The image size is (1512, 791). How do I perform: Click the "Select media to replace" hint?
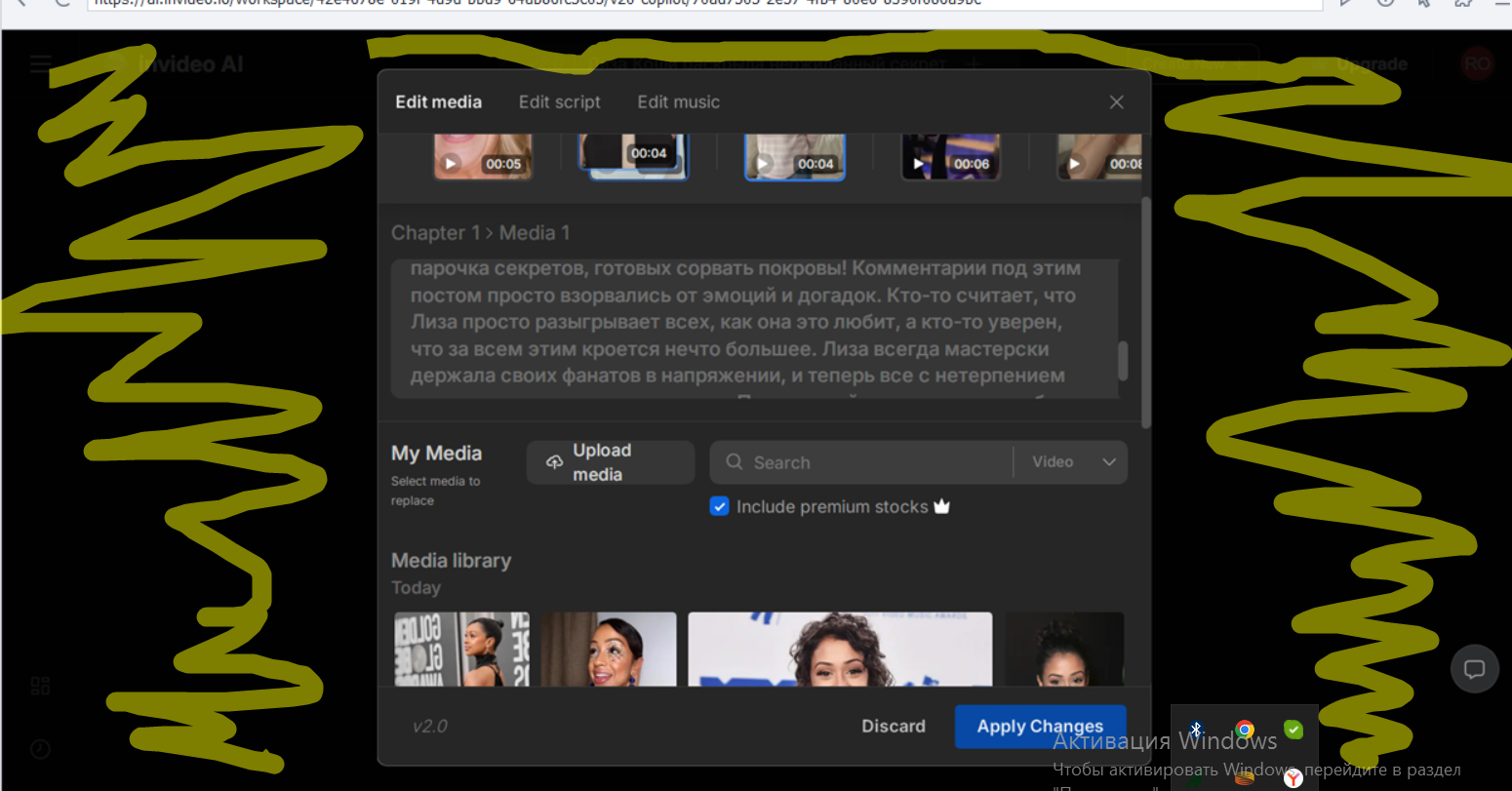[x=435, y=491]
